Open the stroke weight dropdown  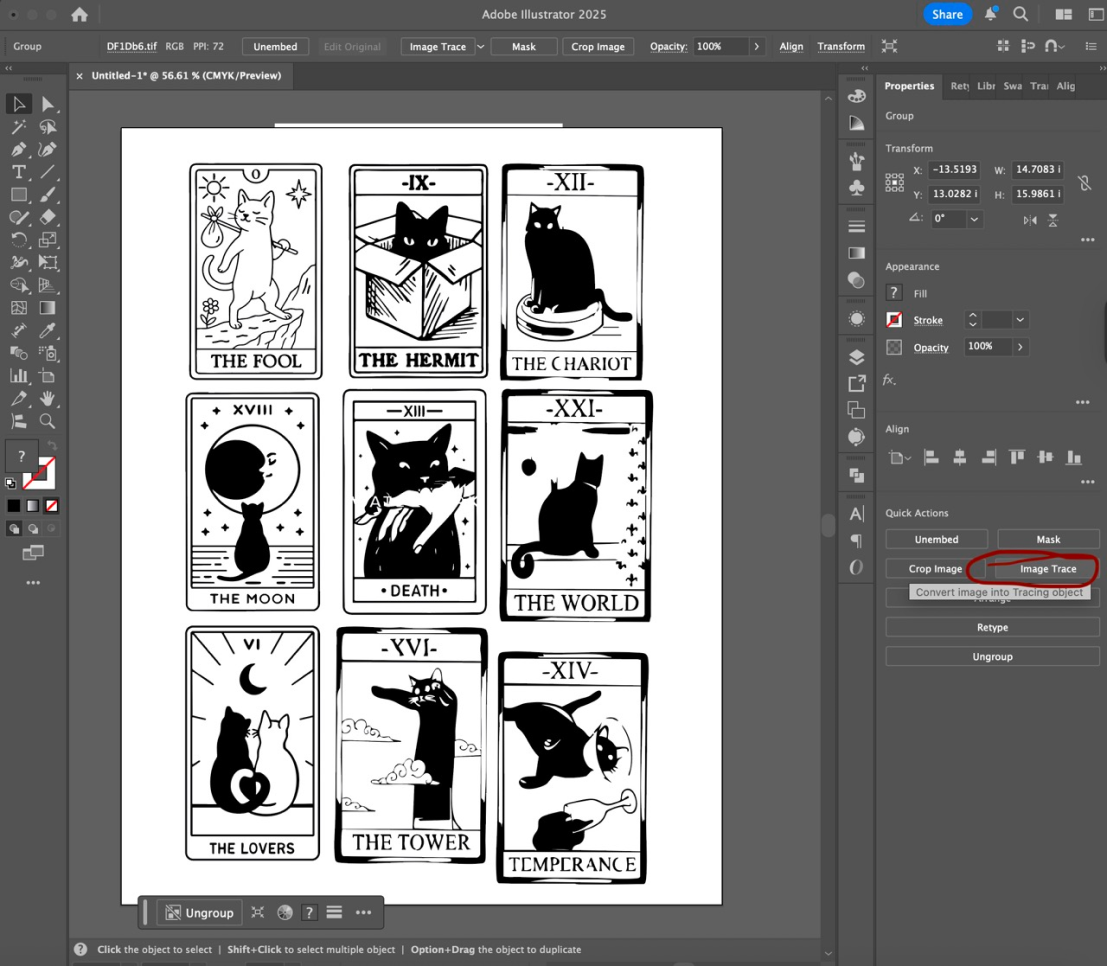point(1020,320)
